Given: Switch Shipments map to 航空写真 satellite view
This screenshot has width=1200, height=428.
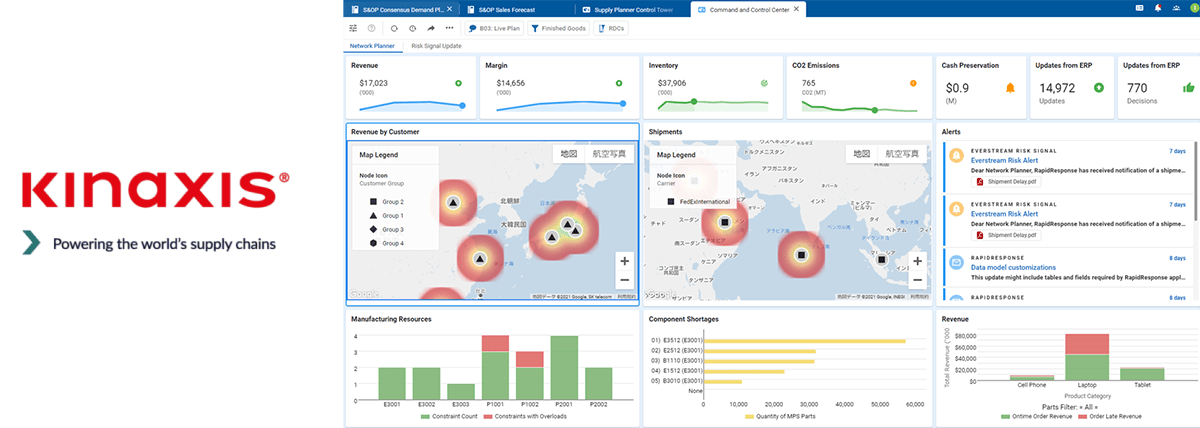Looking at the screenshot, I should (x=901, y=154).
